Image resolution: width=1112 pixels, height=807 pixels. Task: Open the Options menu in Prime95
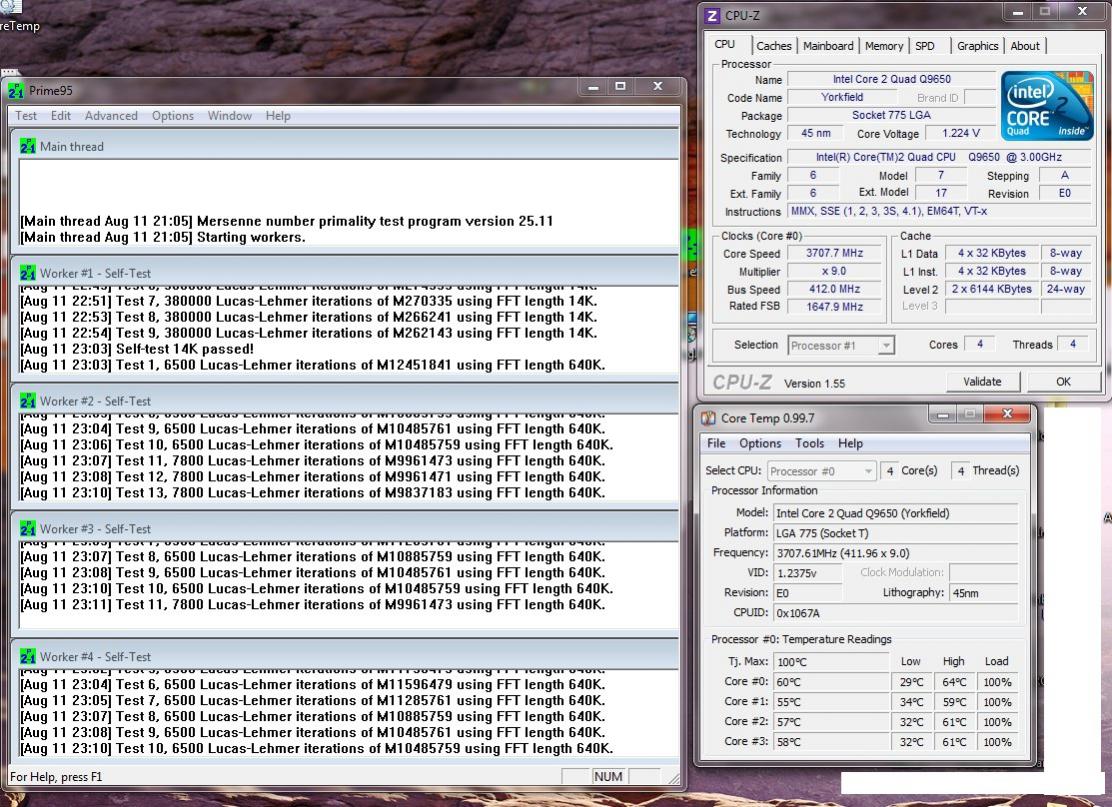click(172, 116)
